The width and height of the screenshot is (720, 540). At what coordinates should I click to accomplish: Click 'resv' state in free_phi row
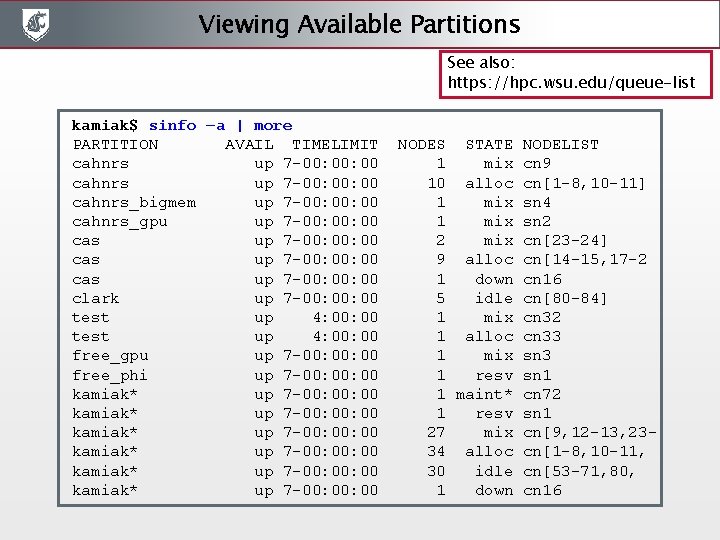[x=494, y=376]
